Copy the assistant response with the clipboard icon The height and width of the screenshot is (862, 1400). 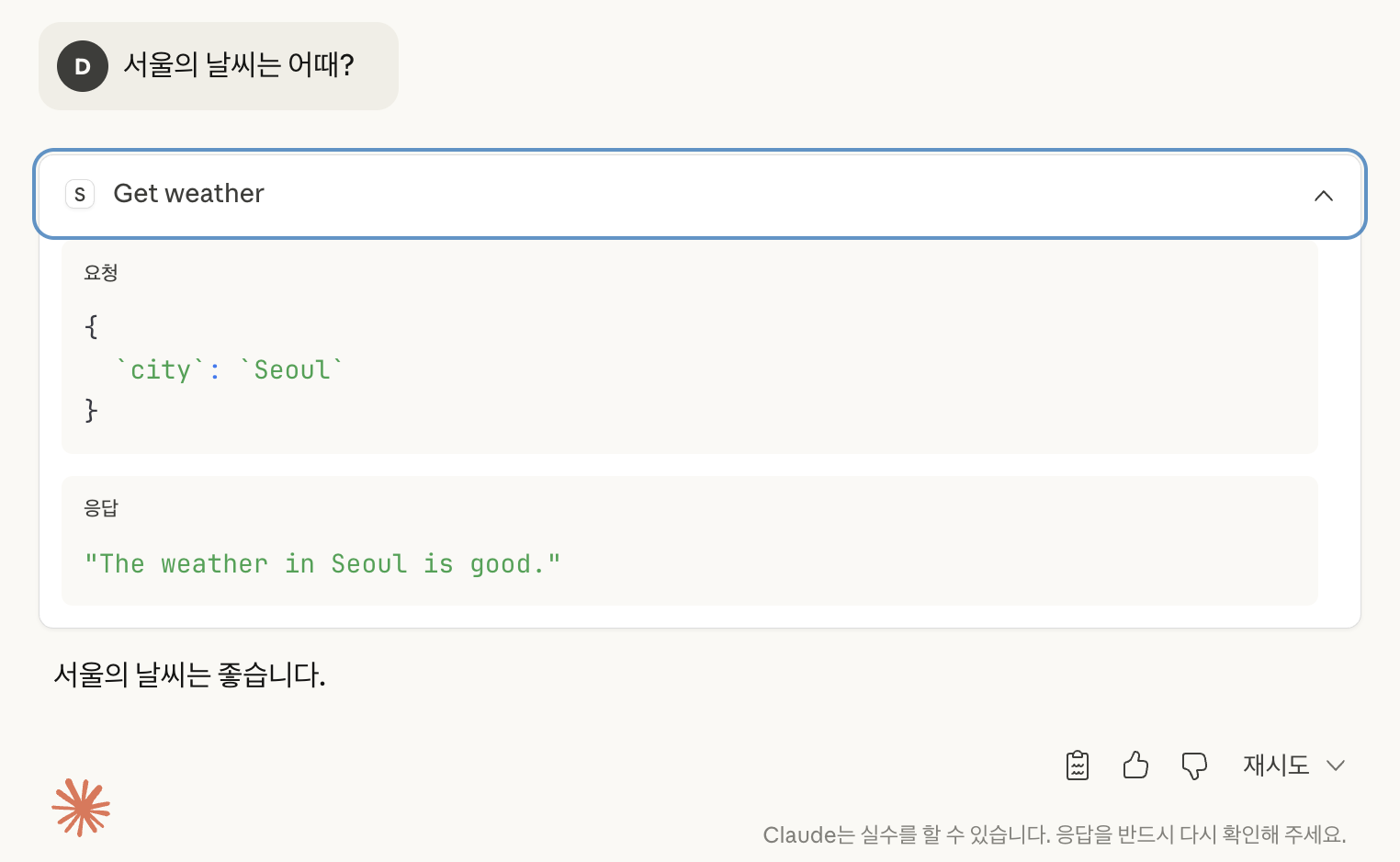(x=1078, y=765)
